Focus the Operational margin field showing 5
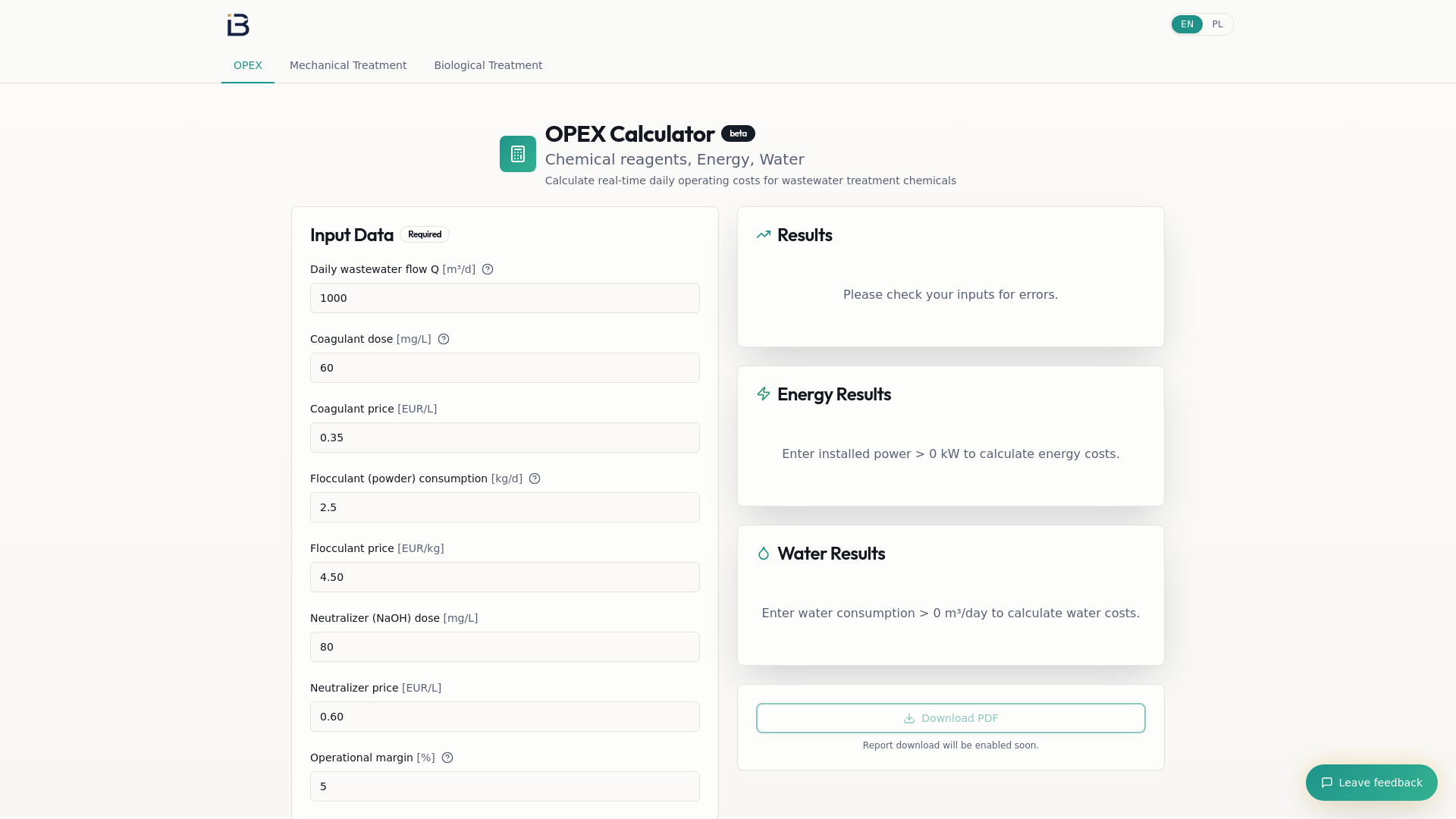The height and width of the screenshot is (819, 1456). pyautogui.click(x=505, y=786)
